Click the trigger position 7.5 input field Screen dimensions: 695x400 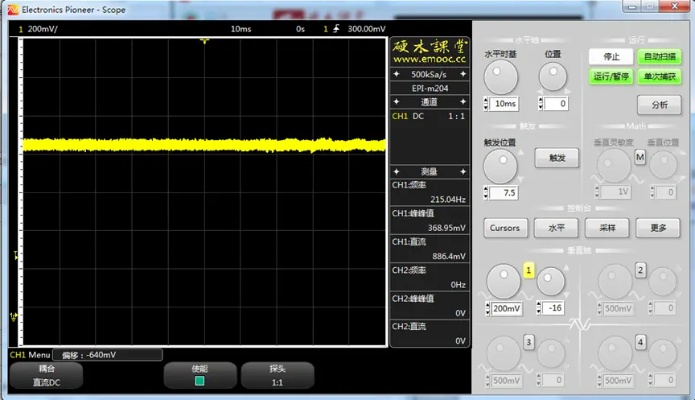[510, 193]
